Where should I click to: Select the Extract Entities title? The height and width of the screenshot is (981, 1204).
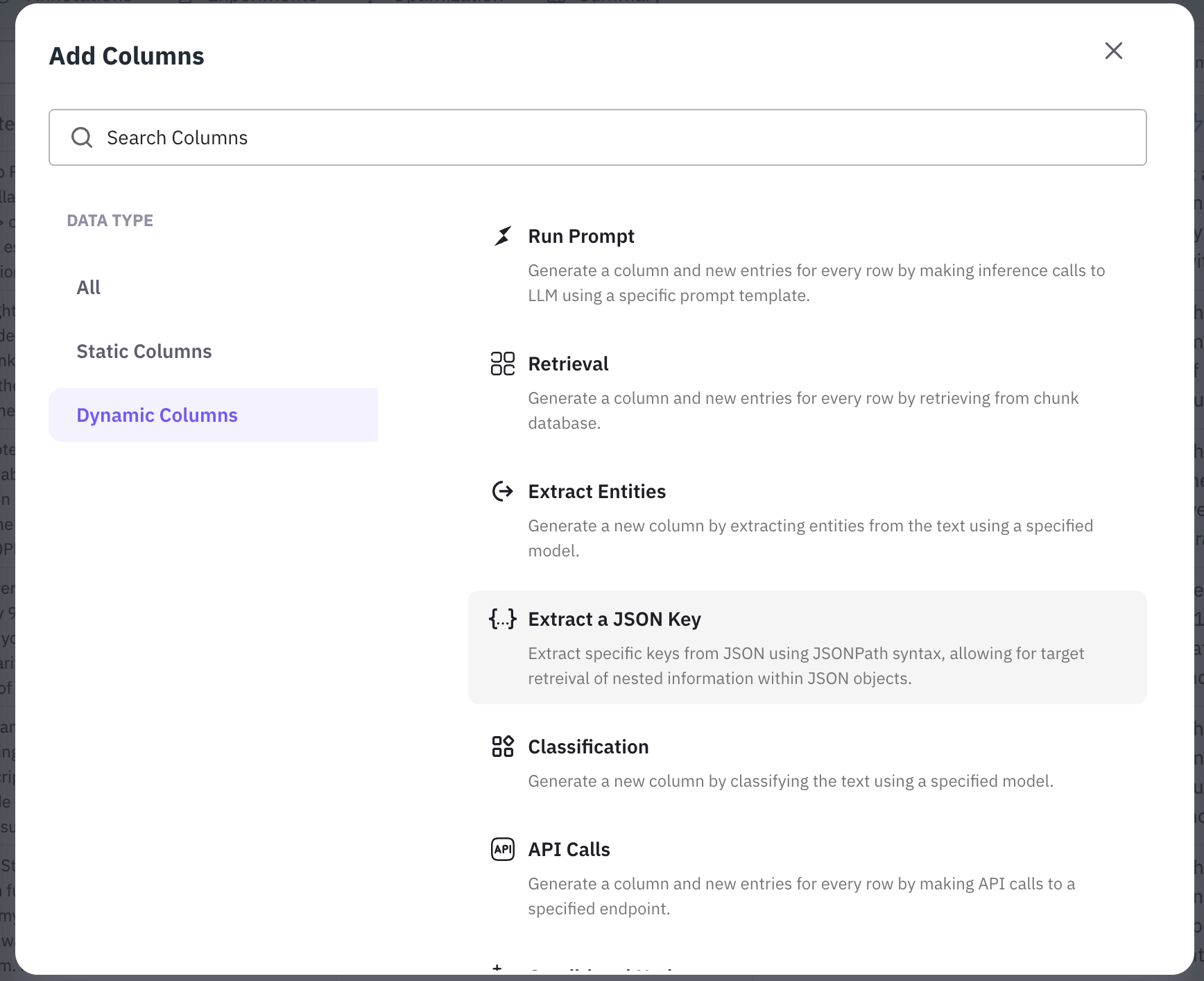pyautogui.click(x=596, y=491)
